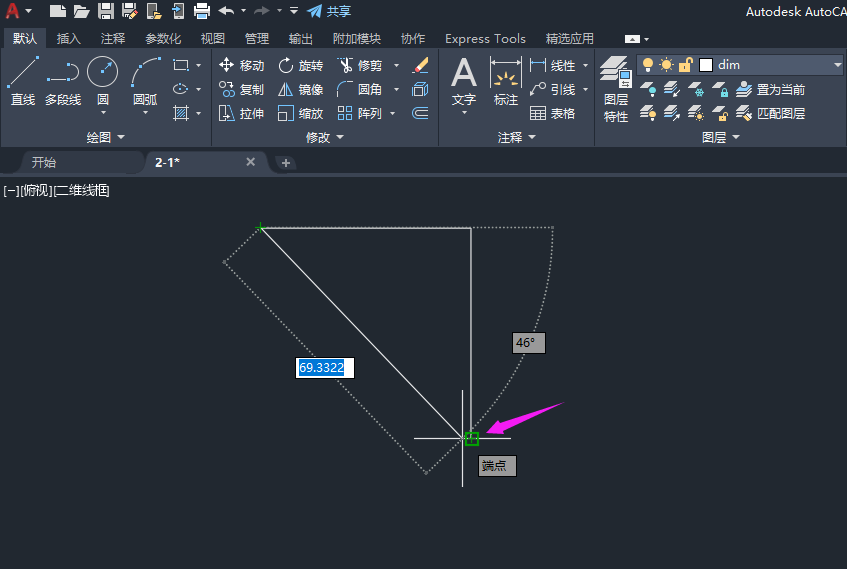Click the Plot printer icon in quick access toolbar
This screenshot has height=569, width=847.
click(x=201, y=11)
